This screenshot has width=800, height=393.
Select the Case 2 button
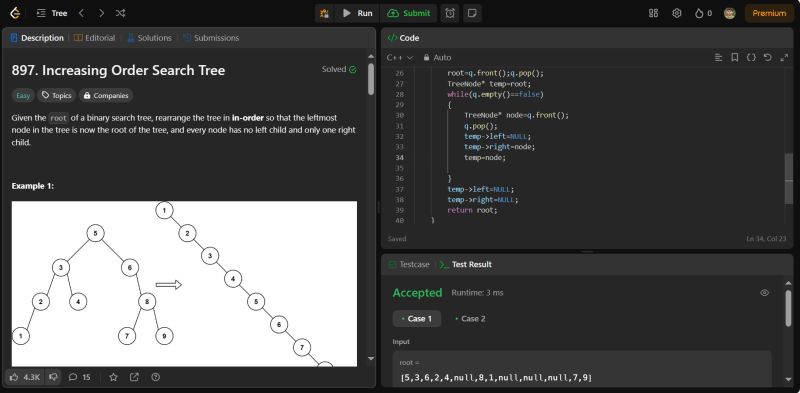tap(470, 318)
